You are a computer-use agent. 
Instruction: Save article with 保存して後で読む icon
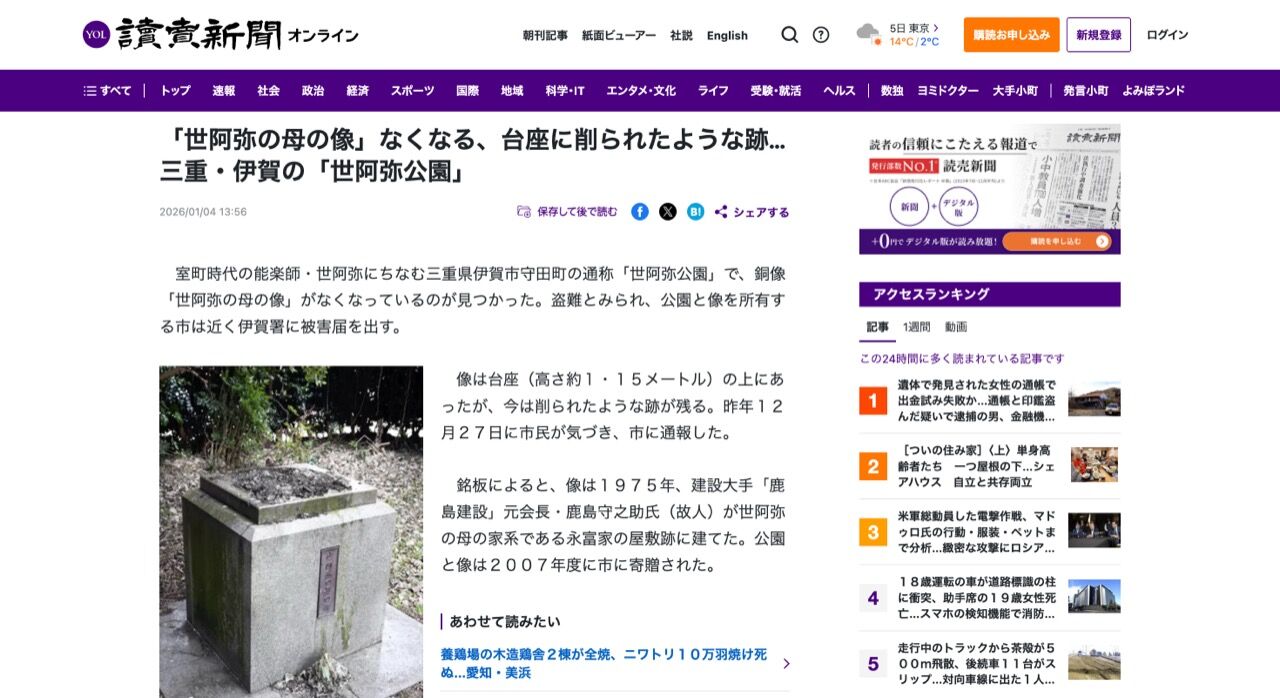click(x=524, y=212)
